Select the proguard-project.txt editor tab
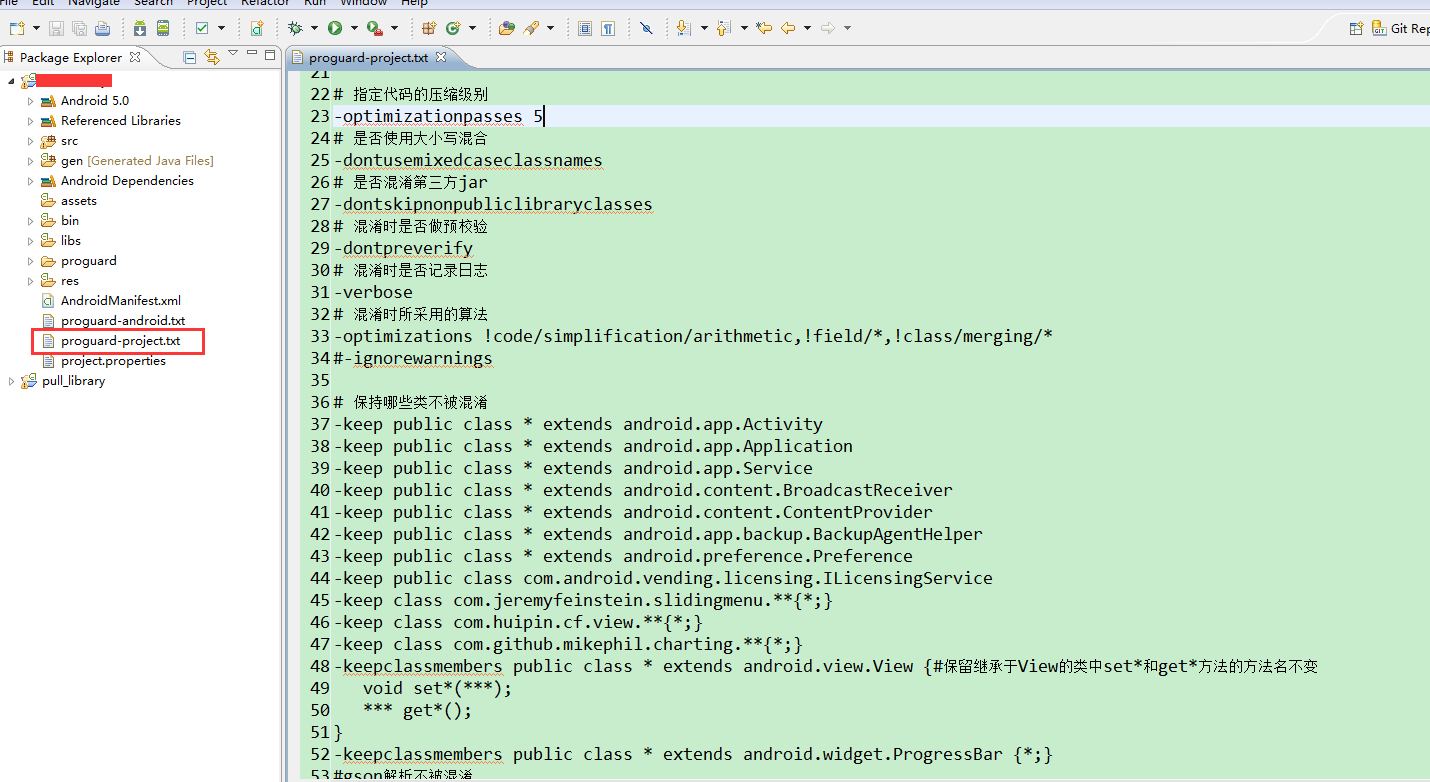This screenshot has height=782, width=1430. coord(368,57)
